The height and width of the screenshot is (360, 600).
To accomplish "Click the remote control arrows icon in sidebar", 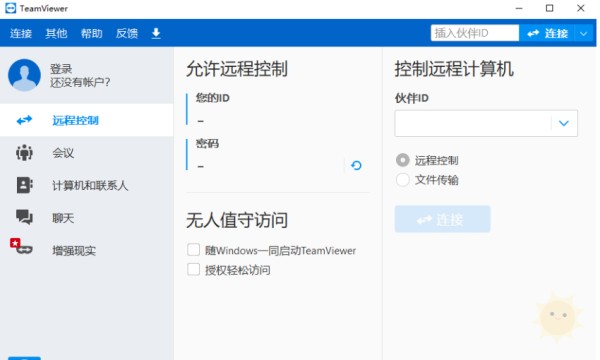I will pyautogui.click(x=24, y=121).
